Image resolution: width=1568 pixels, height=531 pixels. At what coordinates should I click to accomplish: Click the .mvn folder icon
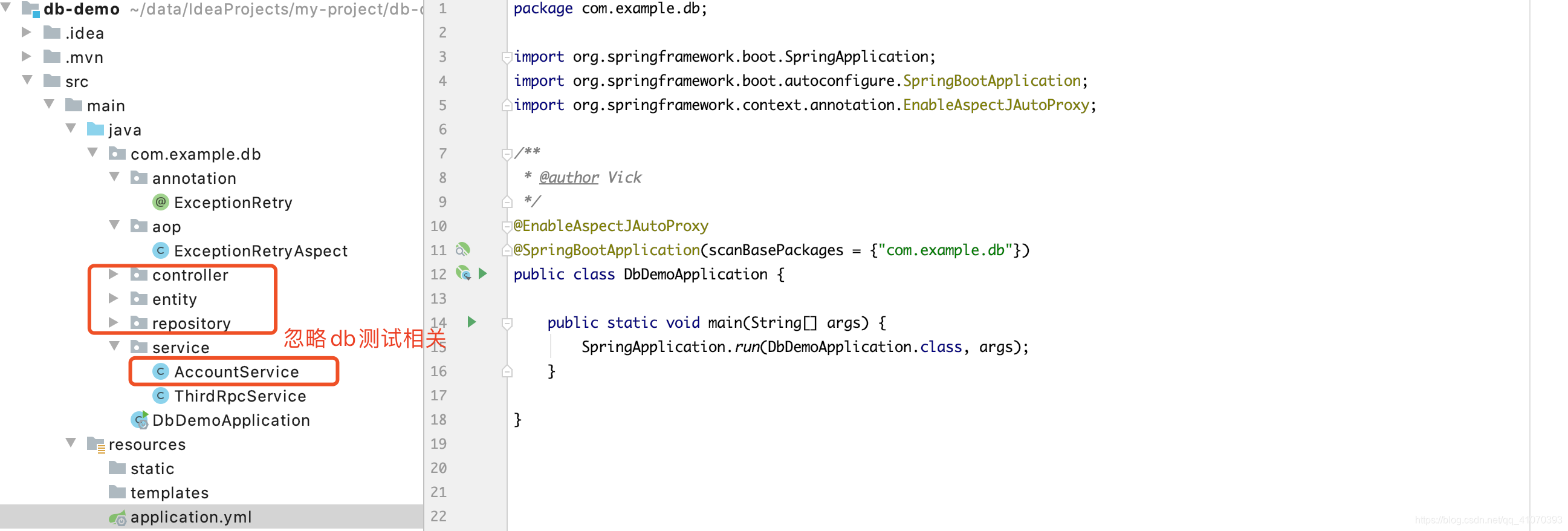(x=53, y=56)
